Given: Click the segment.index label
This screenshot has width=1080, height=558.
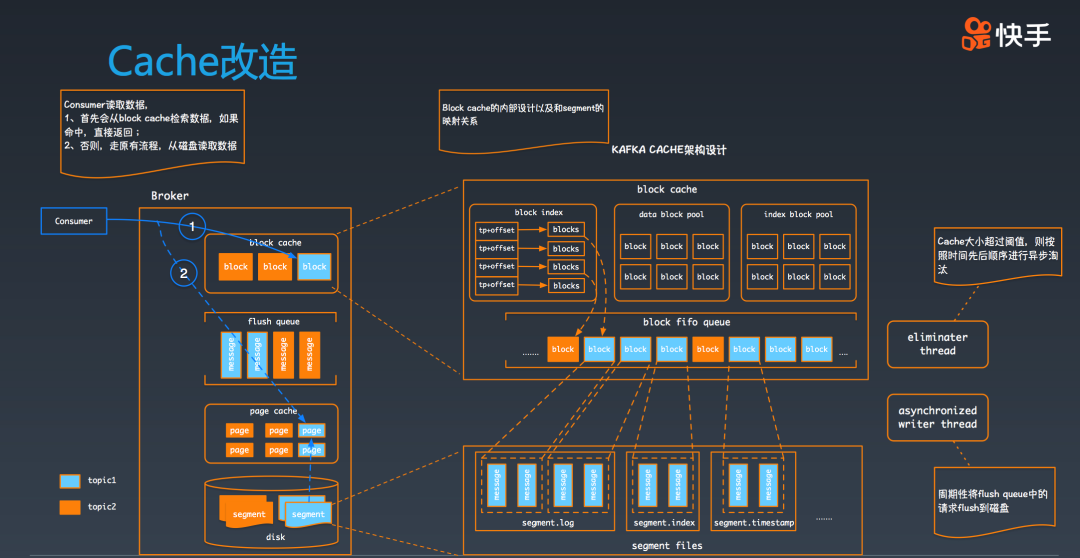Looking at the screenshot, I should click(664, 522).
